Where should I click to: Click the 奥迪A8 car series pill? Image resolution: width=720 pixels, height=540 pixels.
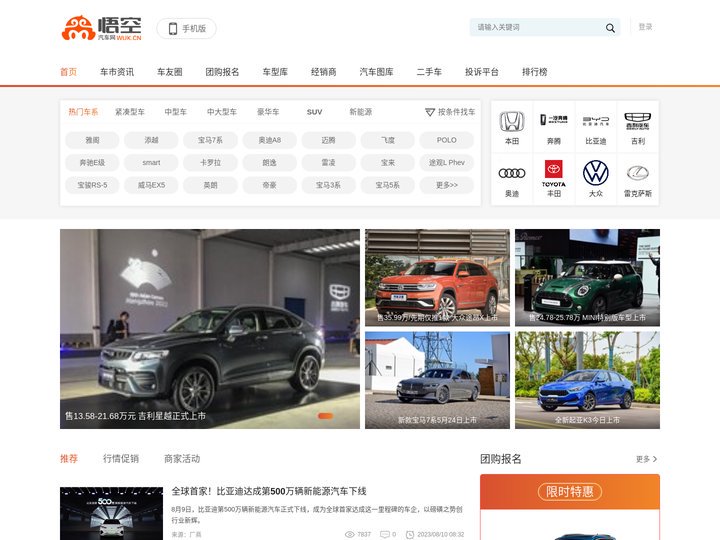[x=270, y=140]
